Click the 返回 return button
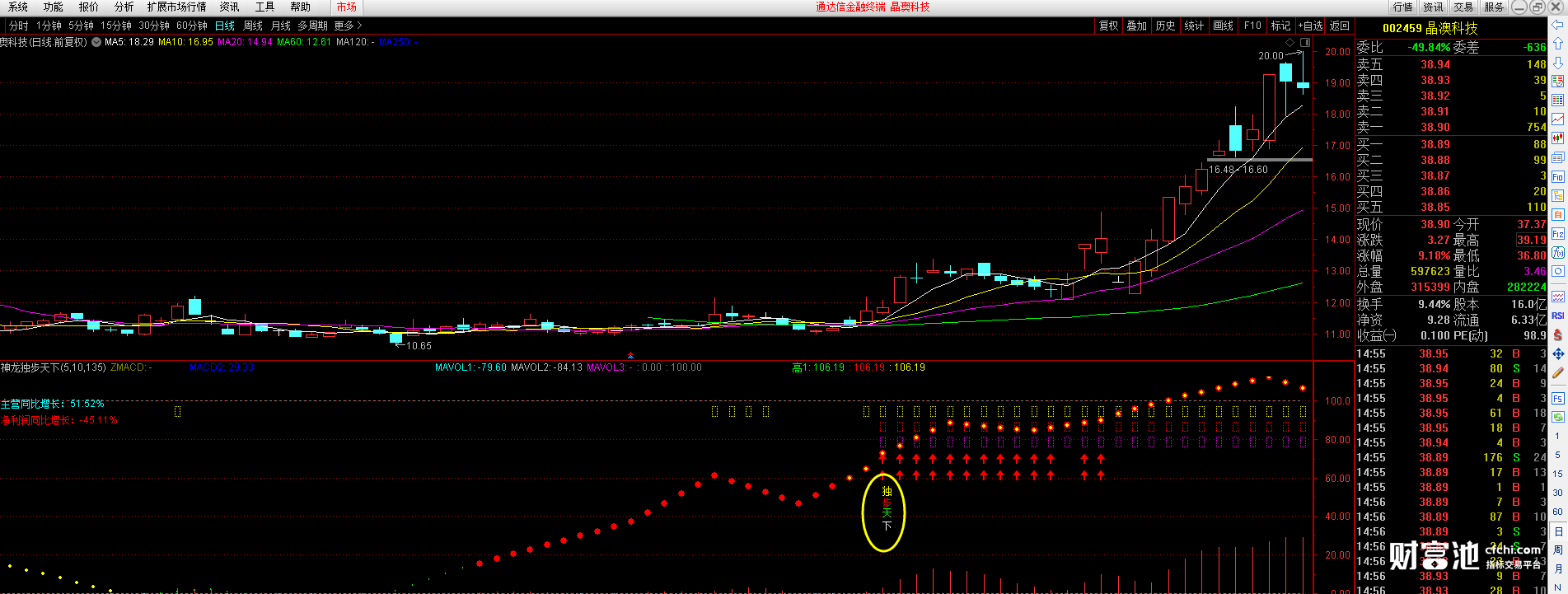Screen dimensions: 1568x594 (x=1340, y=26)
